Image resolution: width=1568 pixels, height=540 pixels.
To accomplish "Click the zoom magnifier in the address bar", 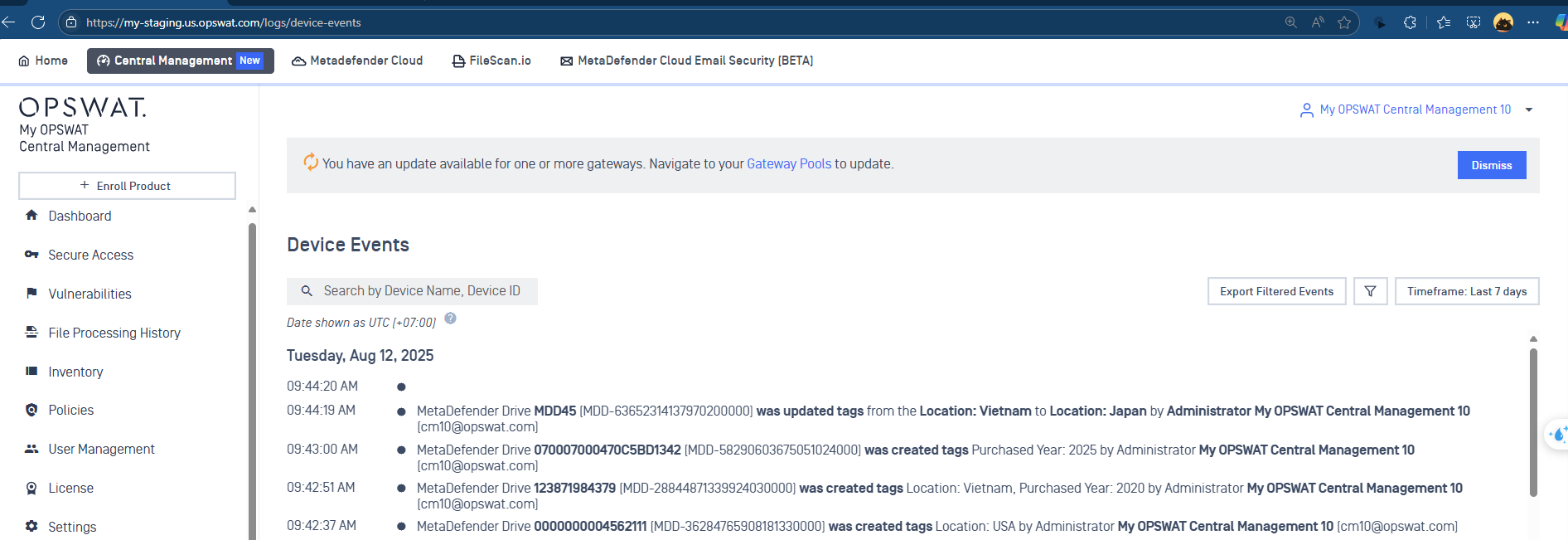I will point(1291,22).
